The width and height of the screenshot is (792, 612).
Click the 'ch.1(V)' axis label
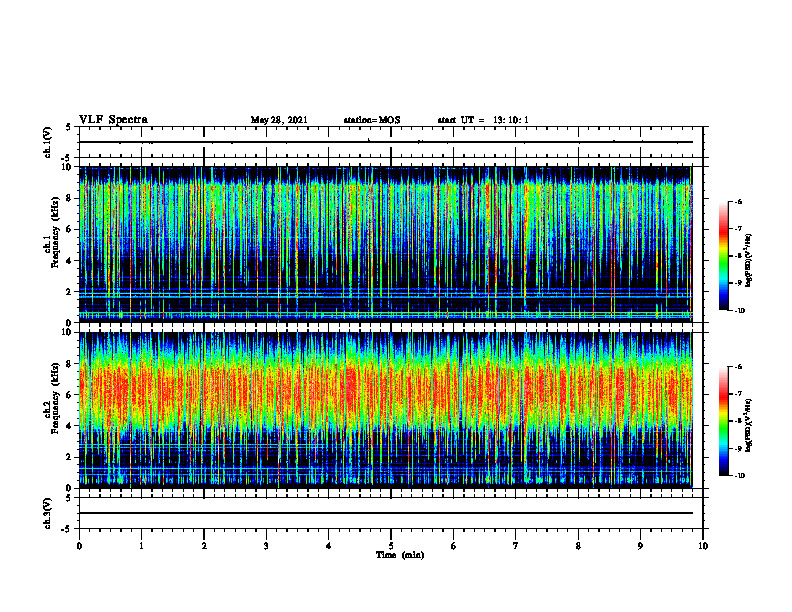47,142
